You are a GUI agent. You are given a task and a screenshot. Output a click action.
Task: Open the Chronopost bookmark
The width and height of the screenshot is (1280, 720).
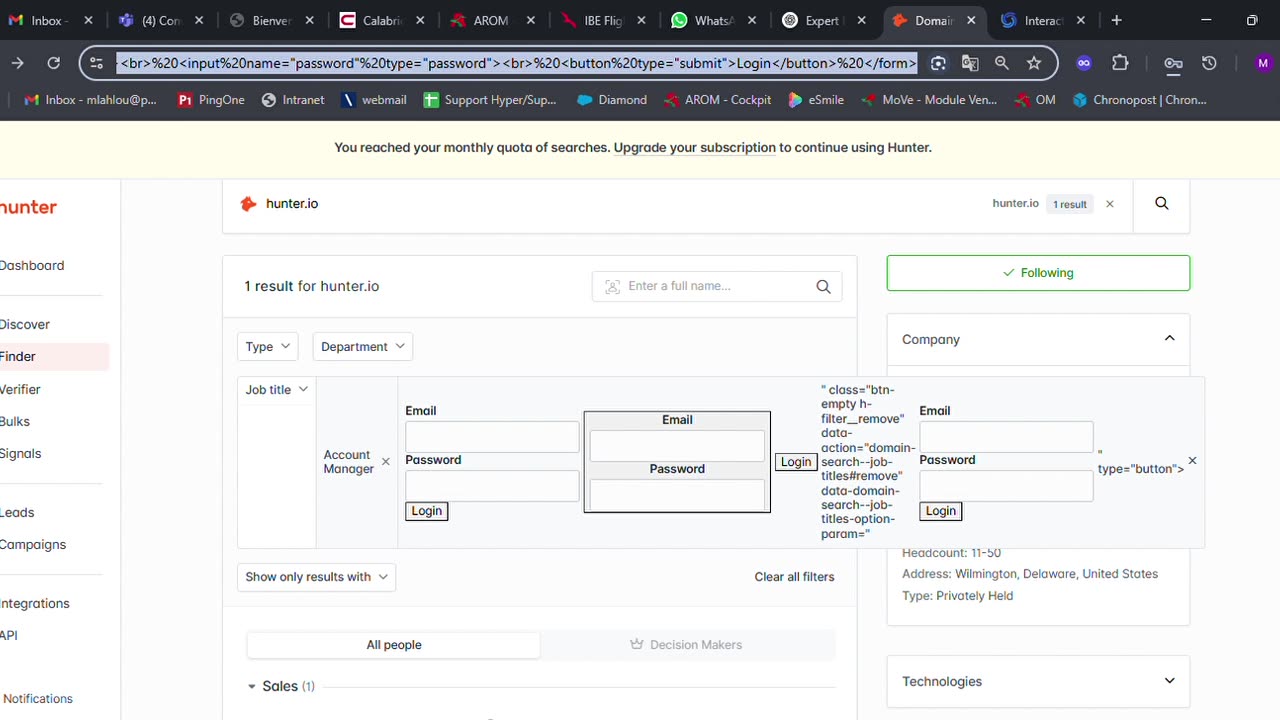click(x=1139, y=100)
